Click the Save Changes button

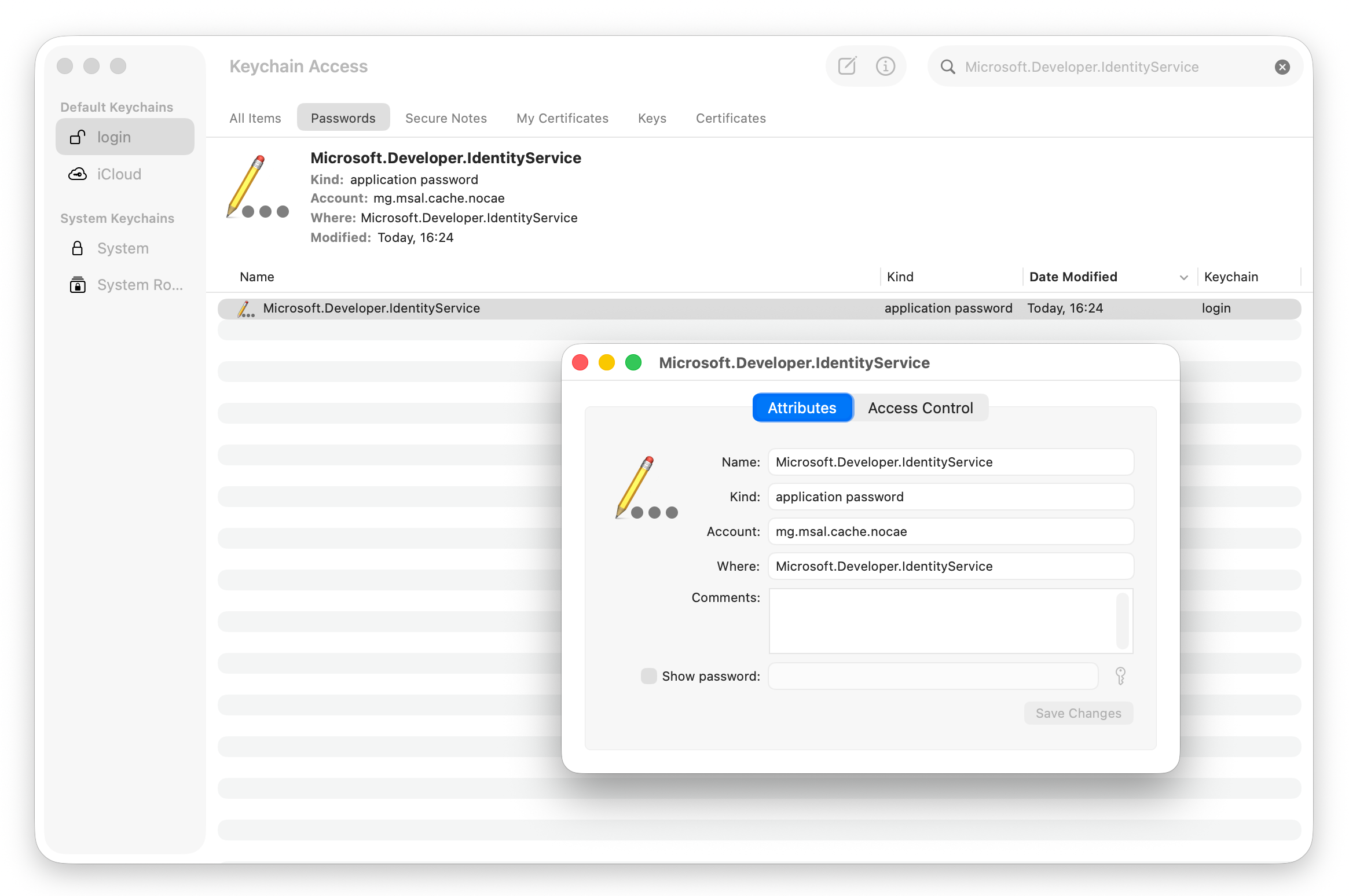pyautogui.click(x=1078, y=714)
